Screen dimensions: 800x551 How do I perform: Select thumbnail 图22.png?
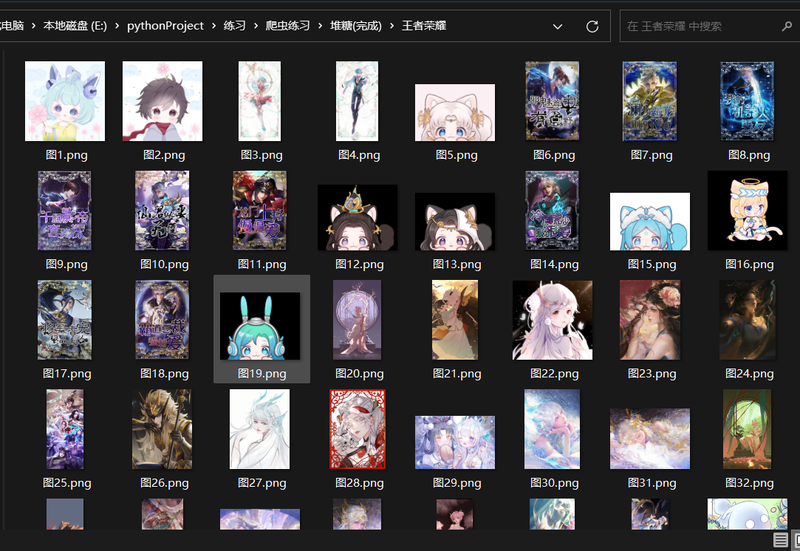[553, 320]
